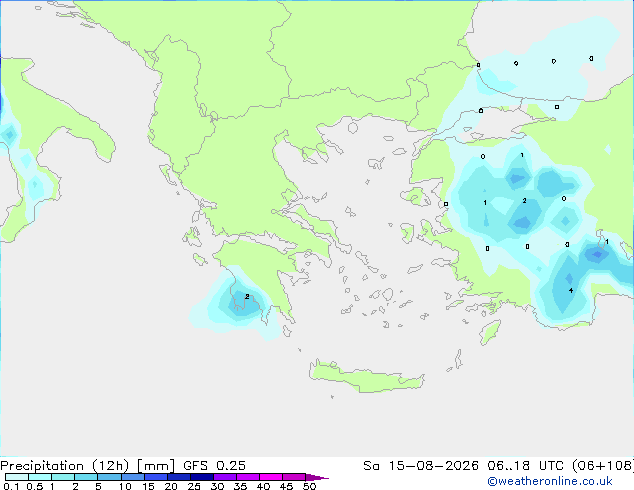This screenshot has width=634, height=490.
Task: Select the 2–5 mm legend color swatch
Action: [x=86, y=477]
